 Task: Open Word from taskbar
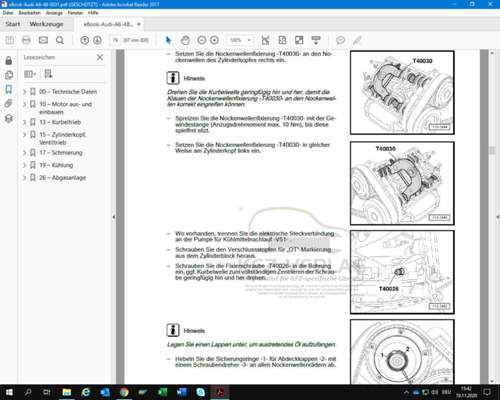click(x=182, y=392)
